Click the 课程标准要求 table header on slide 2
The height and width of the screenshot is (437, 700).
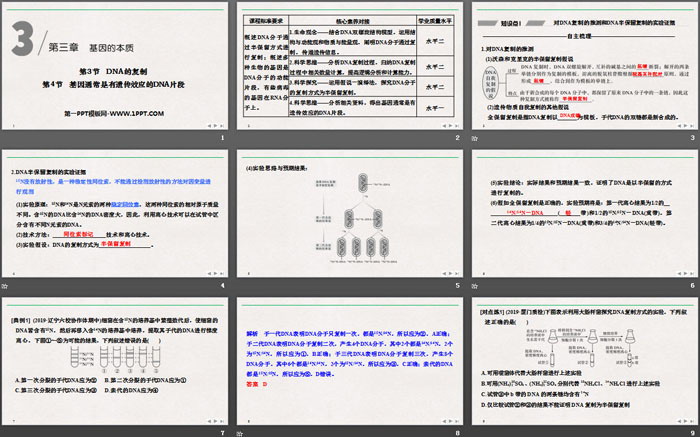pyautogui.click(x=266, y=21)
